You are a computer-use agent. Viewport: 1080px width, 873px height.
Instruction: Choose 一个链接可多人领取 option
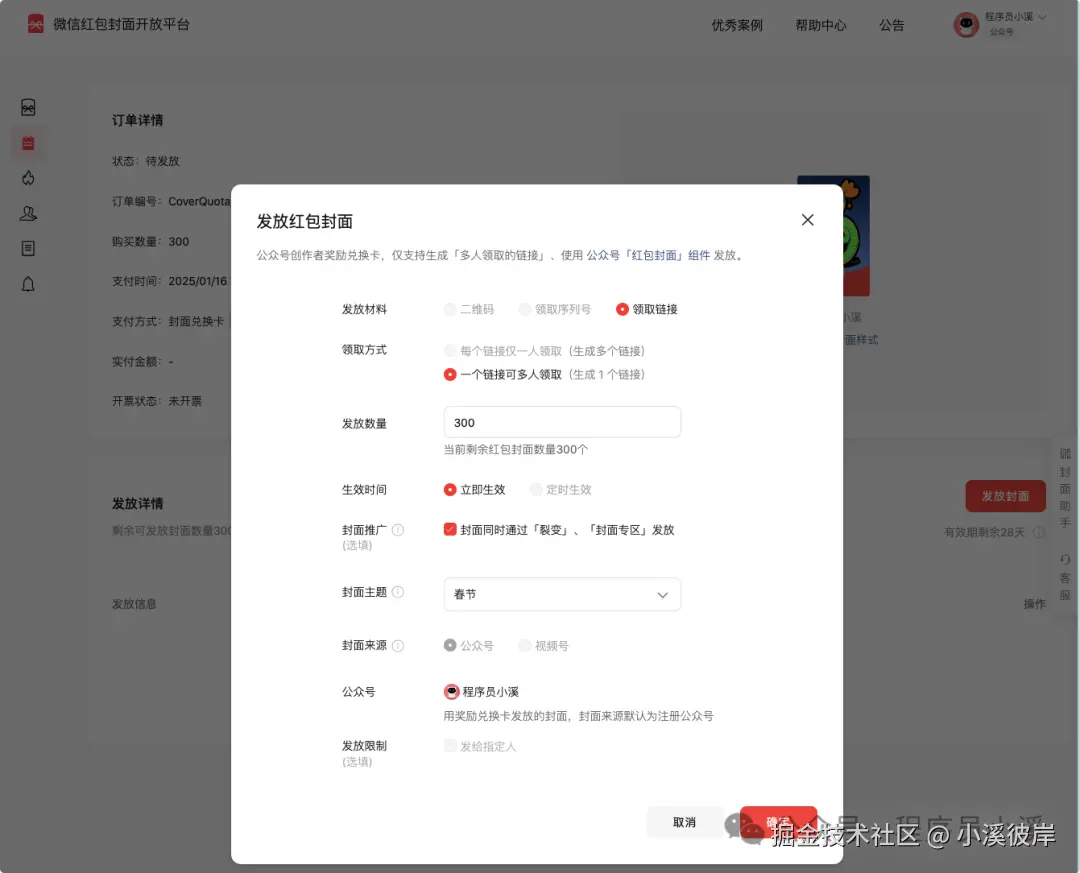coord(451,376)
